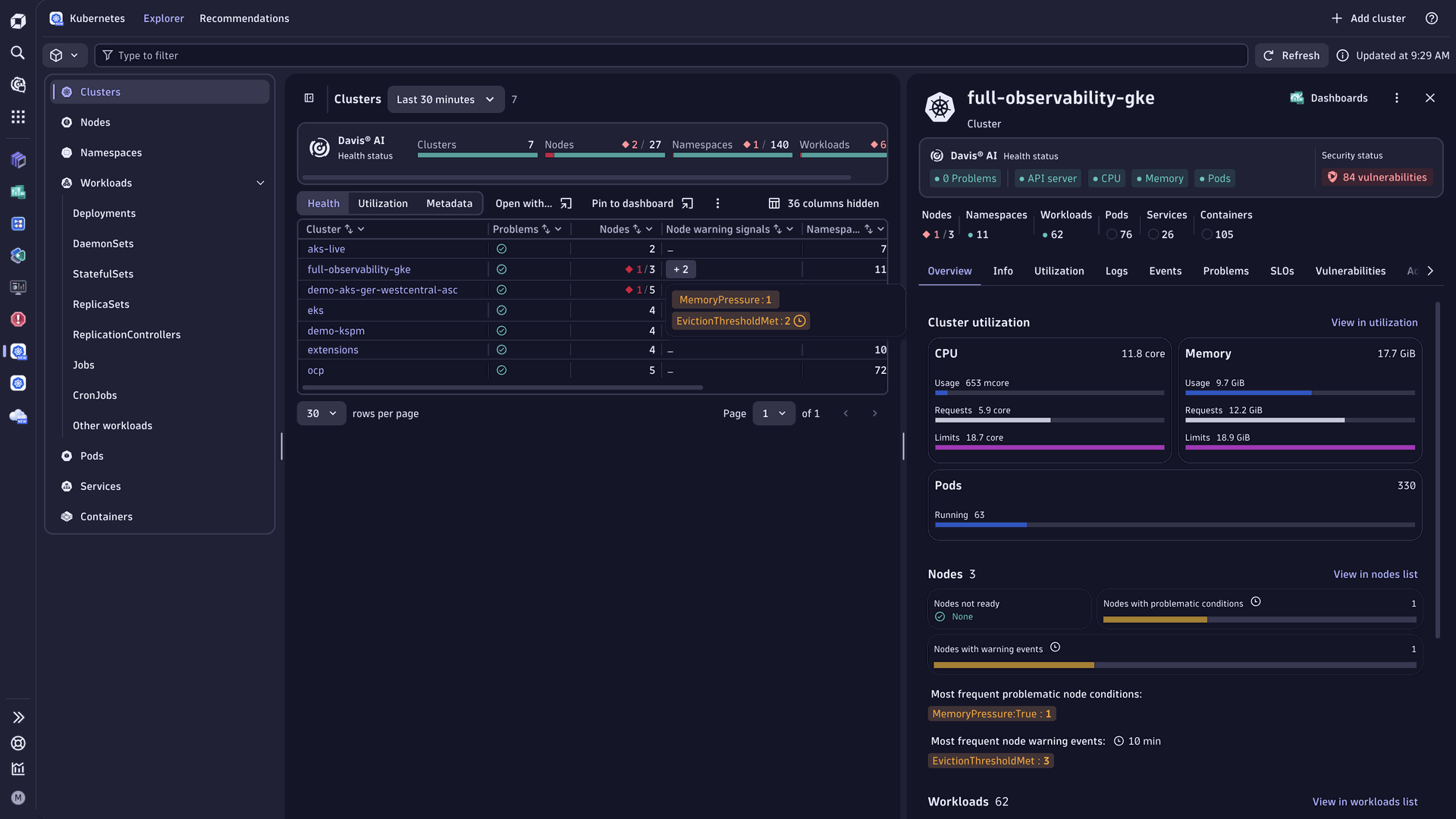Open the page number dropdown
Viewport: 1456px width, 819px height.
(773, 413)
